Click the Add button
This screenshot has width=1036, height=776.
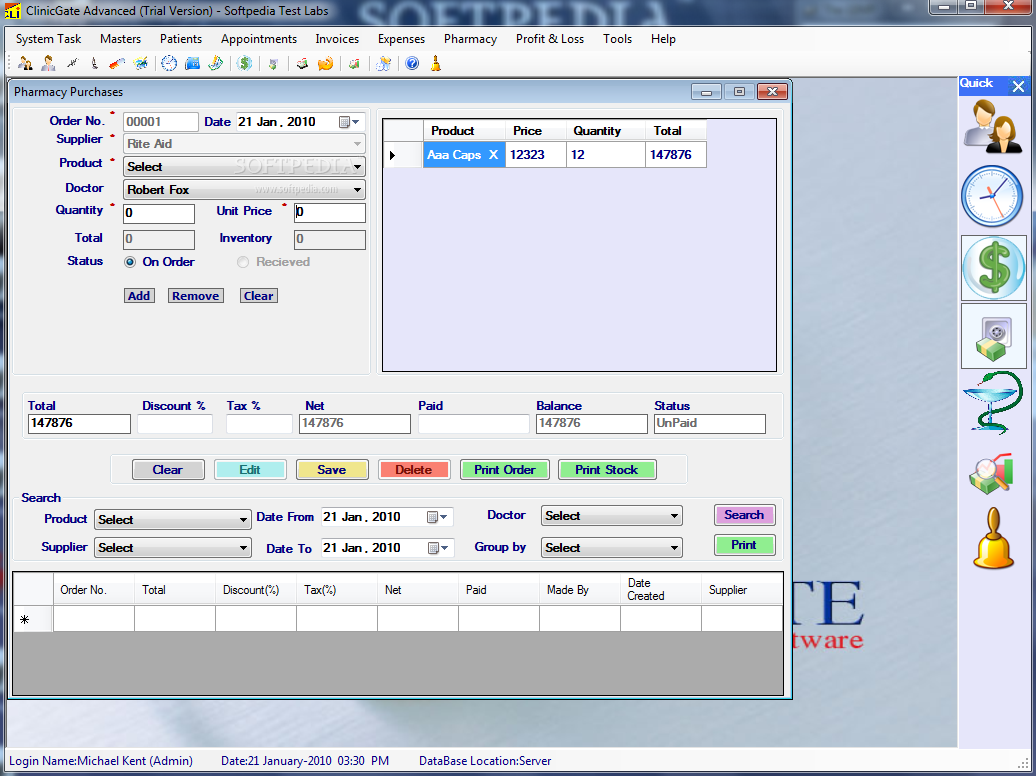tap(139, 295)
